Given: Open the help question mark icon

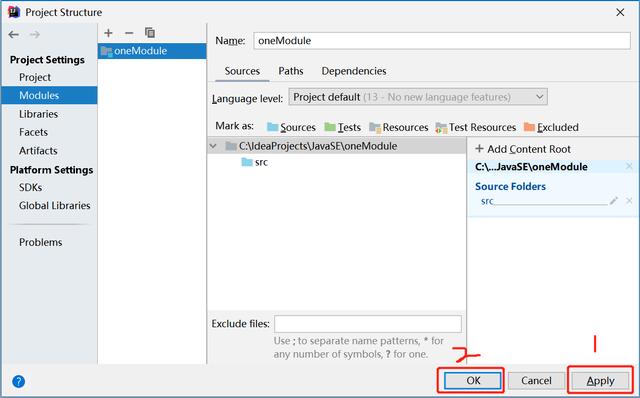Looking at the screenshot, I should pos(18,382).
